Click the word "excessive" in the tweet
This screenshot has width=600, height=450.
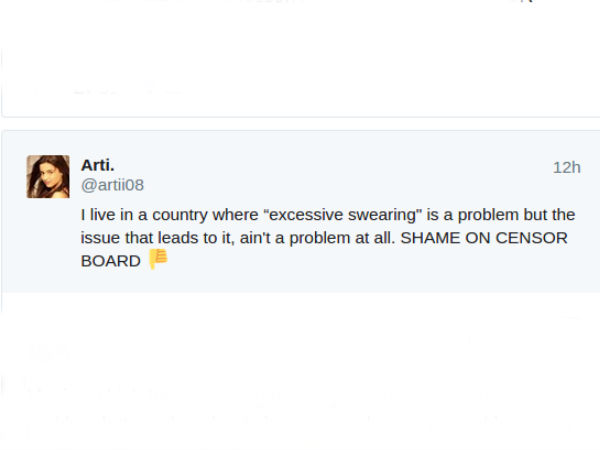click(x=310, y=215)
